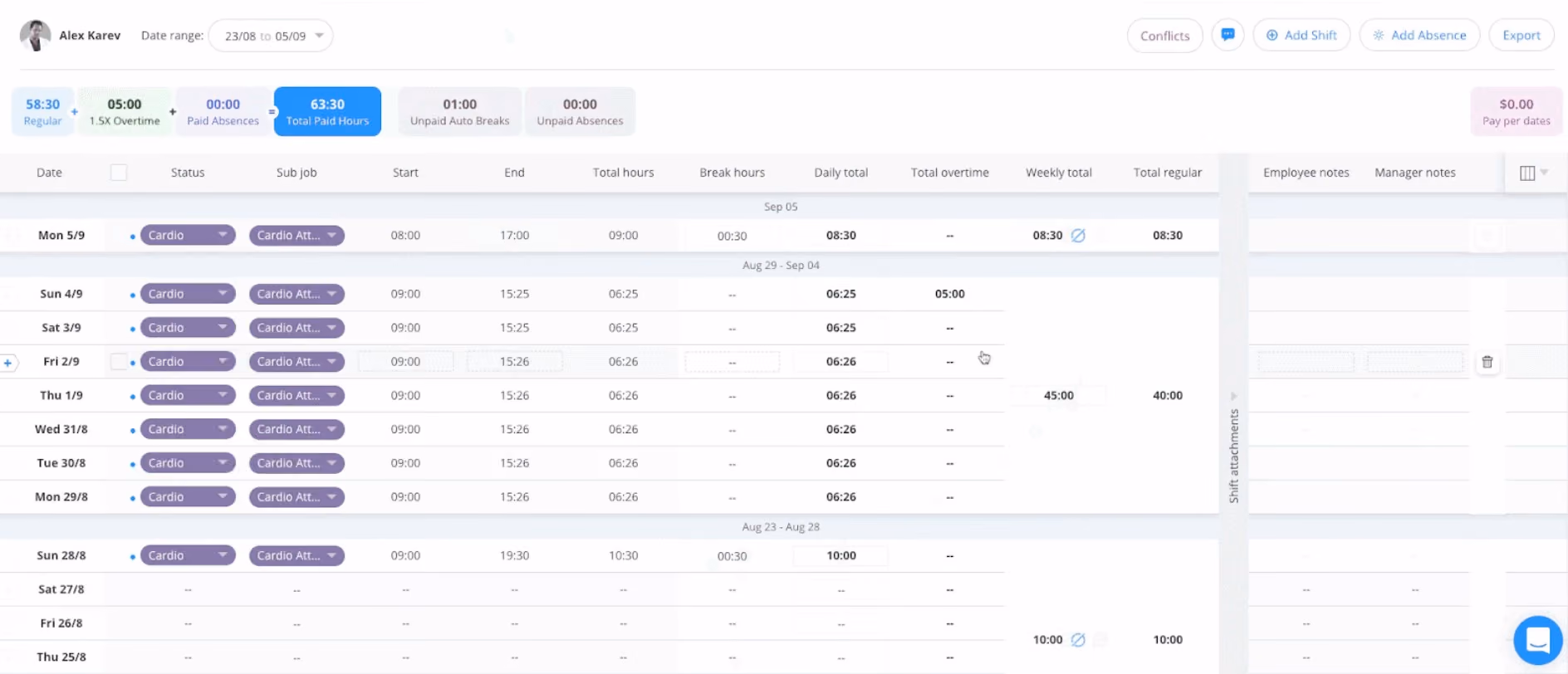Open the support chat bubble widget
The image size is (1568, 674).
click(1538, 640)
